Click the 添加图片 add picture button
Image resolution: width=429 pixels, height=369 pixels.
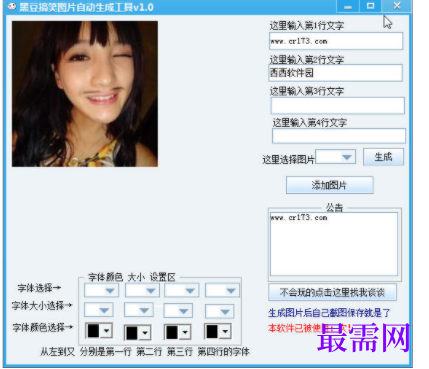click(x=329, y=185)
